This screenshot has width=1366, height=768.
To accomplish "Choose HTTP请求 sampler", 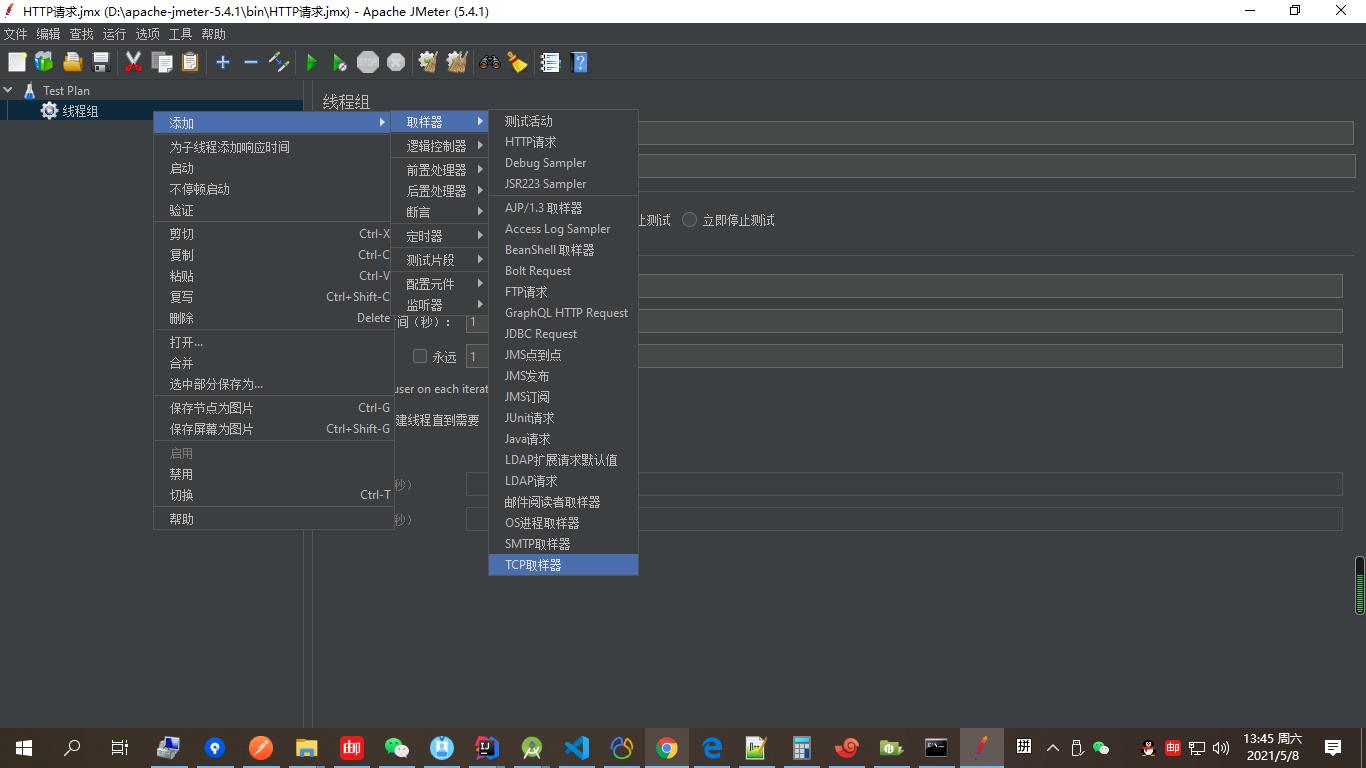I will (x=563, y=142).
